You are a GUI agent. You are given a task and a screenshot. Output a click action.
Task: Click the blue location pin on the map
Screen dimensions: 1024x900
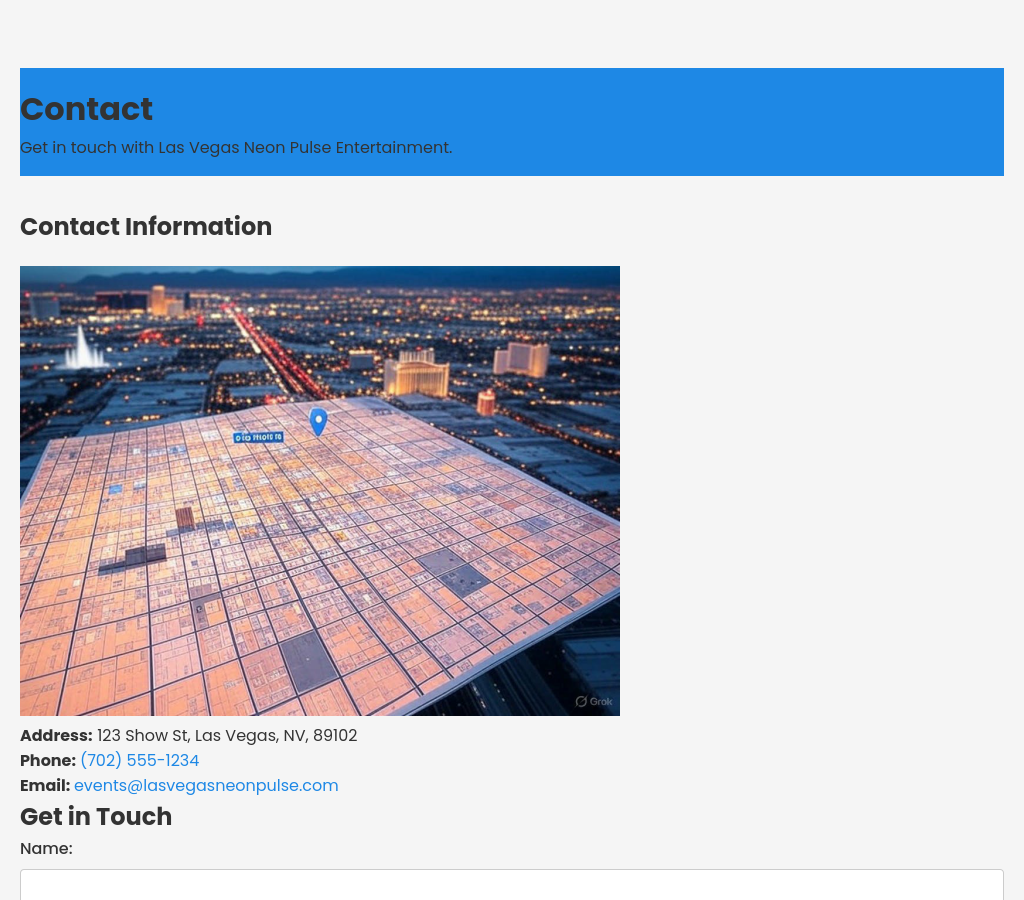point(318,421)
